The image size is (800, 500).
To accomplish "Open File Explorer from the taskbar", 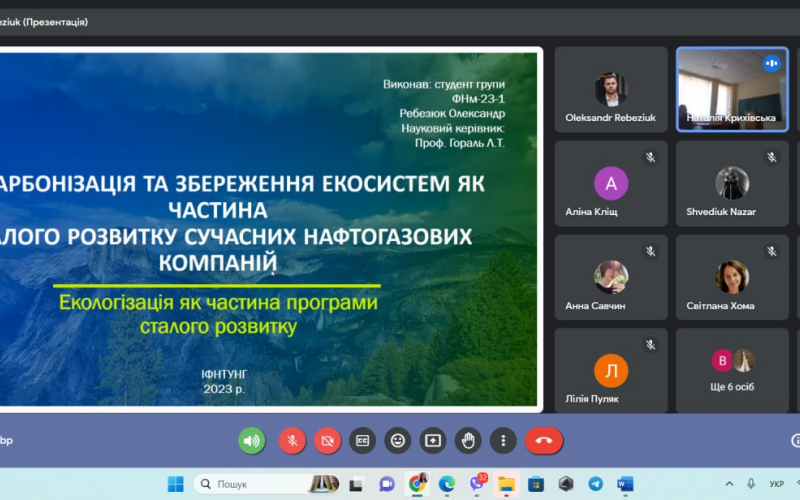I will 507,484.
